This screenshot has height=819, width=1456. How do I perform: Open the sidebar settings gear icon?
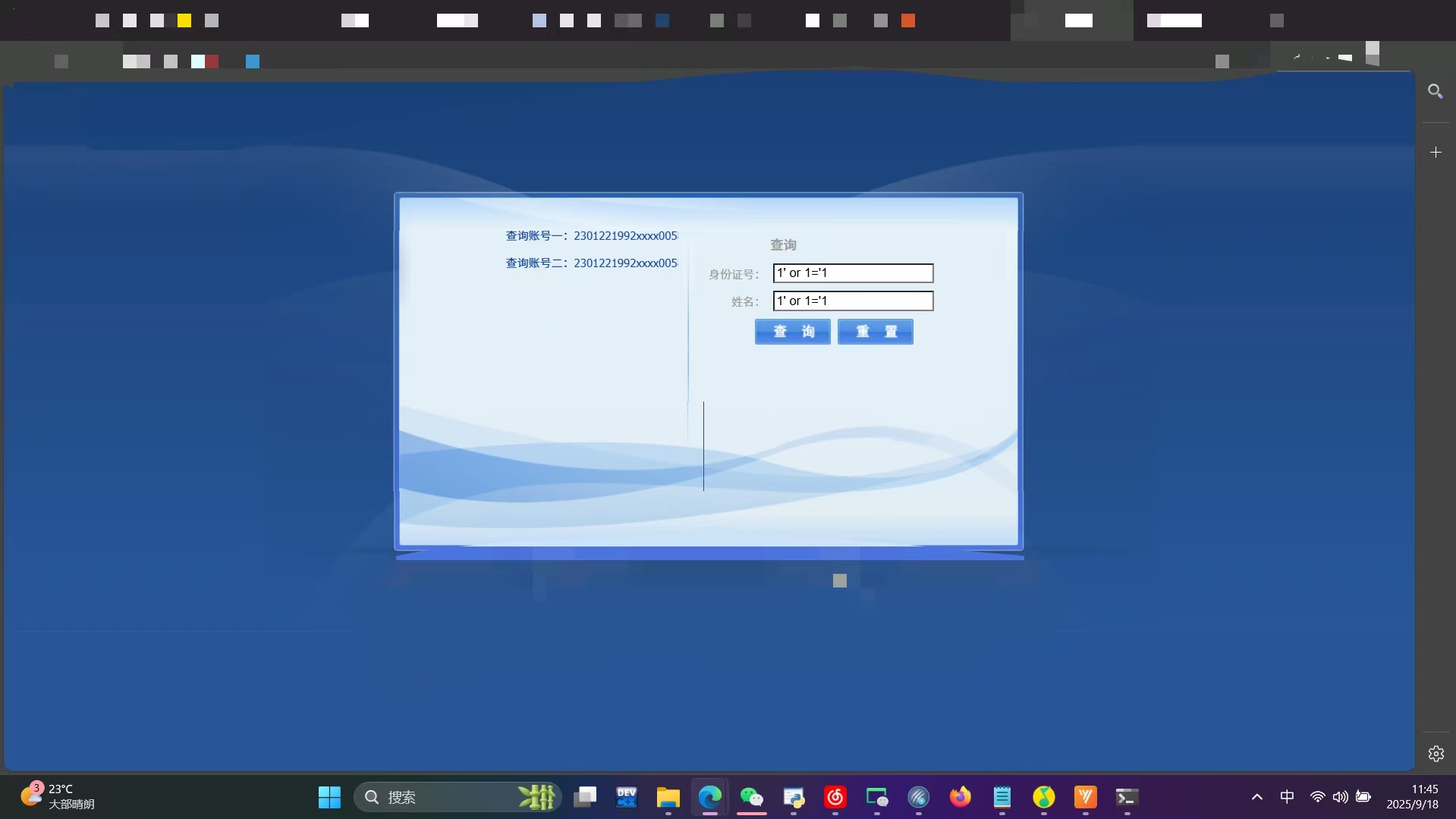(x=1436, y=754)
